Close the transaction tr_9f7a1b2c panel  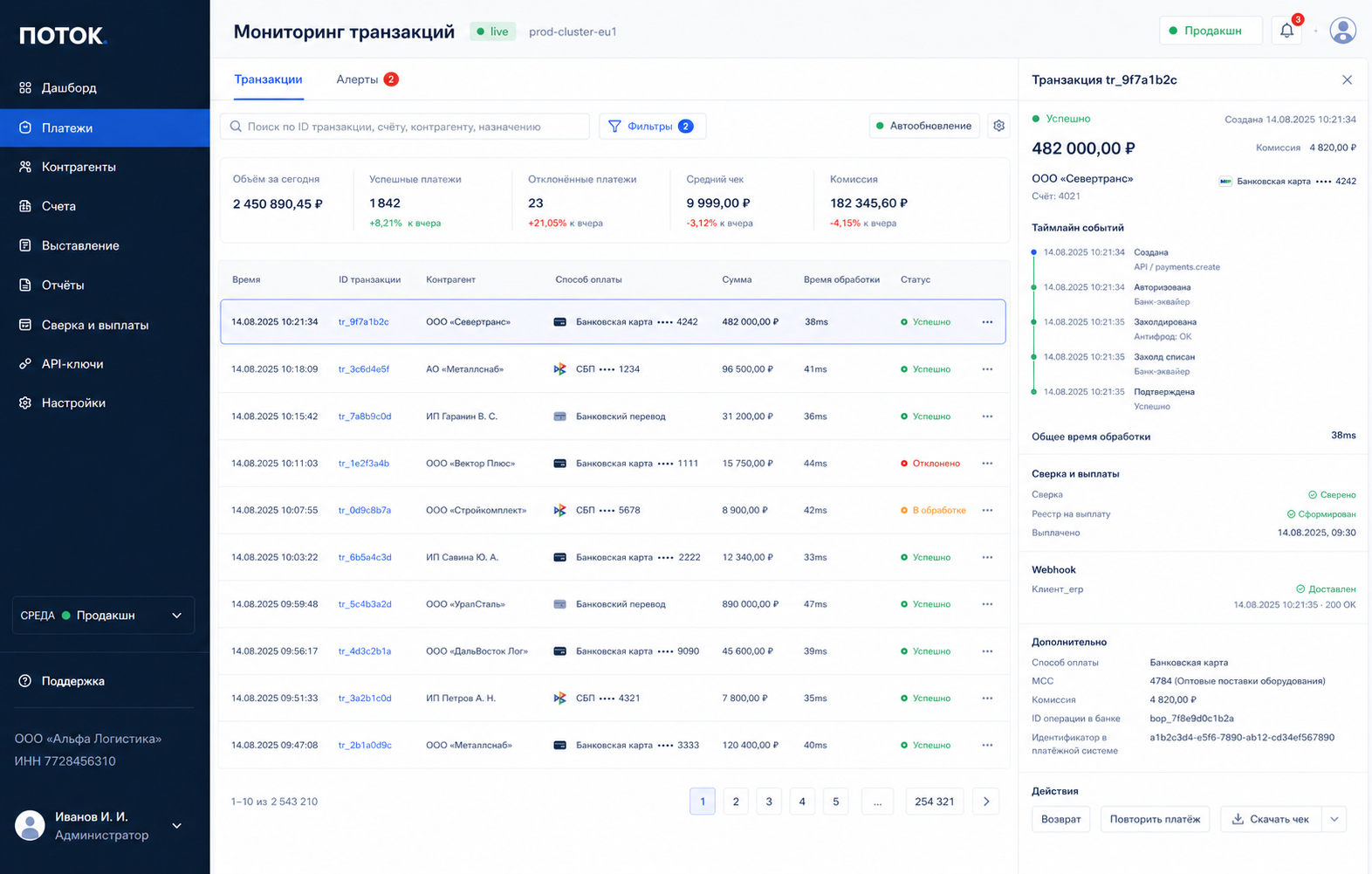click(x=1347, y=79)
